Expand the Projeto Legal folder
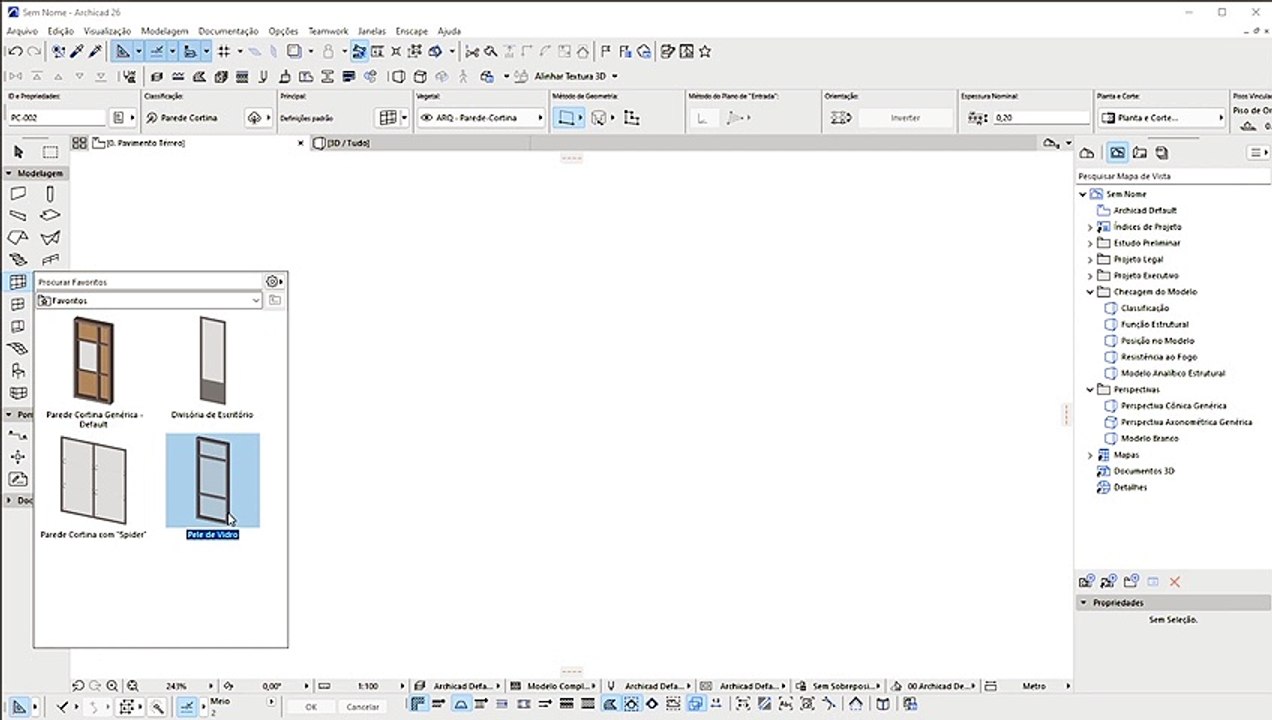The height and width of the screenshot is (720, 1272). (x=1090, y=259)
